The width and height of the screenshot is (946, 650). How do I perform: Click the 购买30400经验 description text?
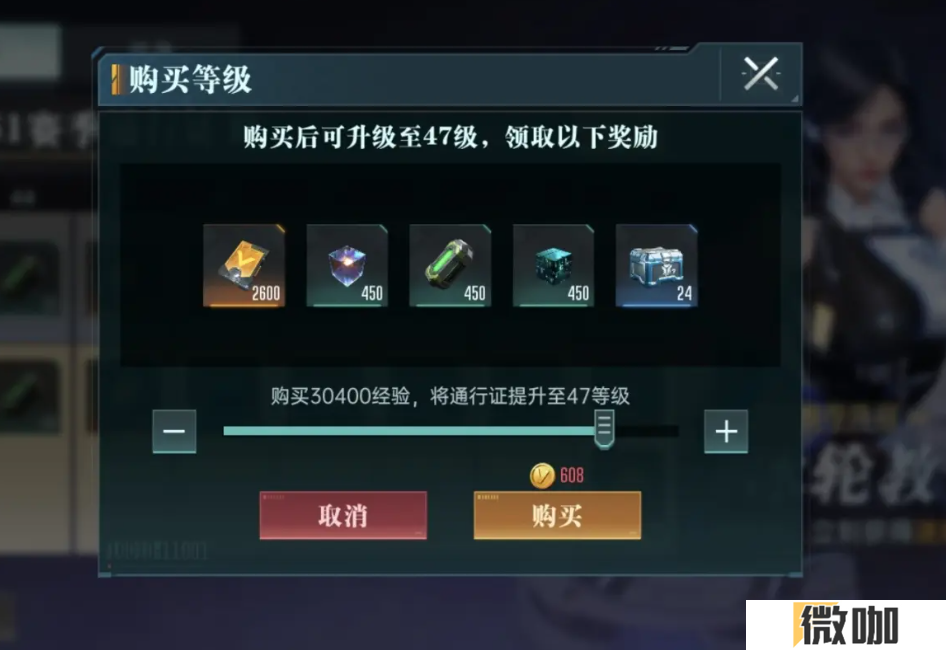click(340, 397)
